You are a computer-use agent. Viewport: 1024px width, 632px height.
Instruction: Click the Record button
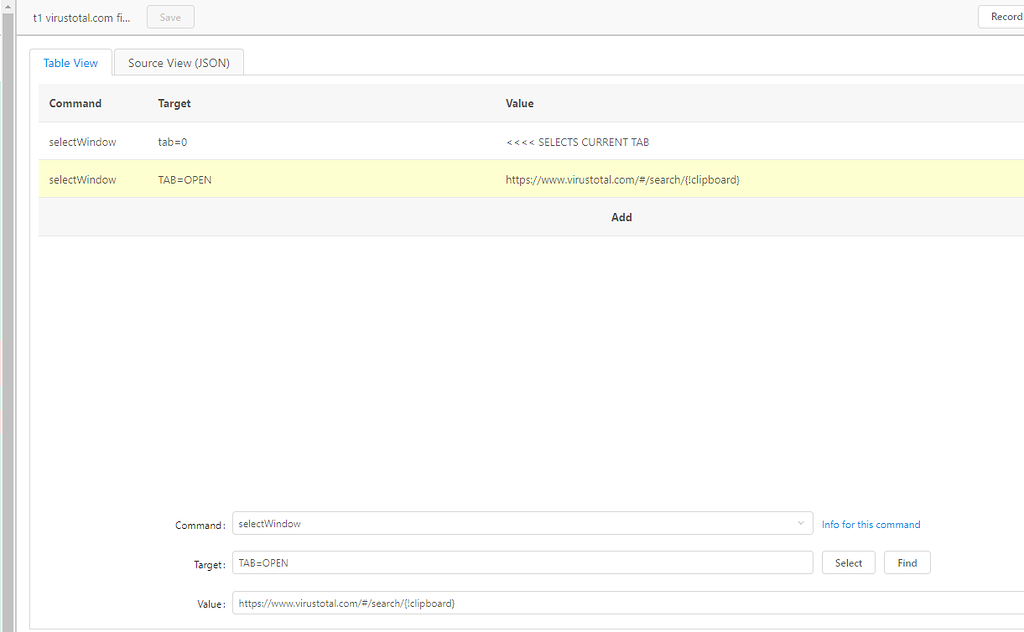(x=1003, y=17)
